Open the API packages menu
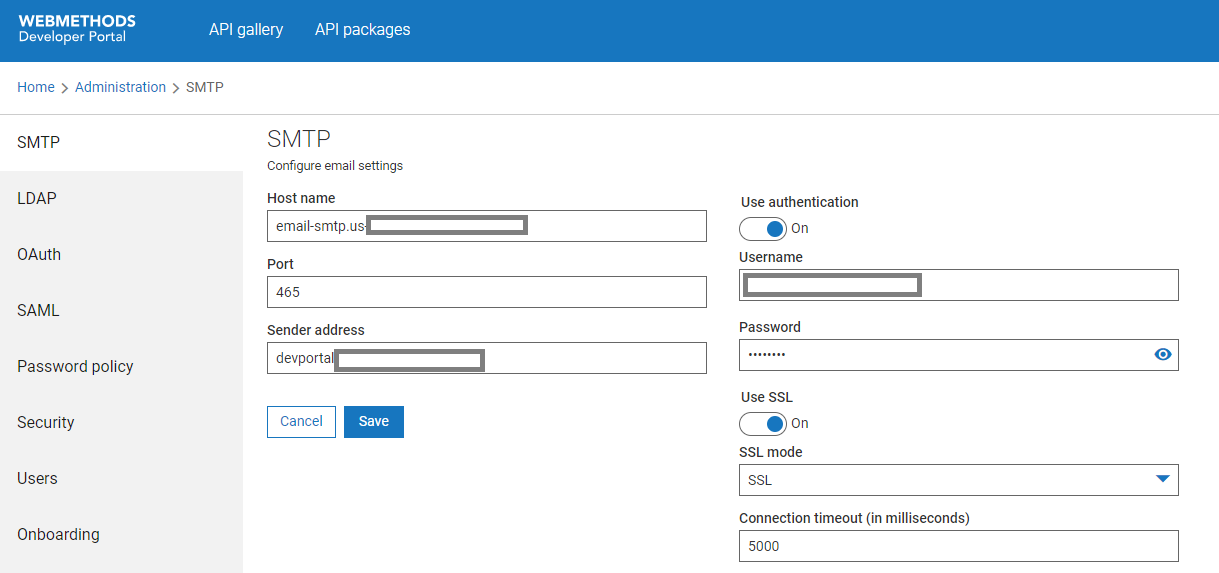 point(362,30)
